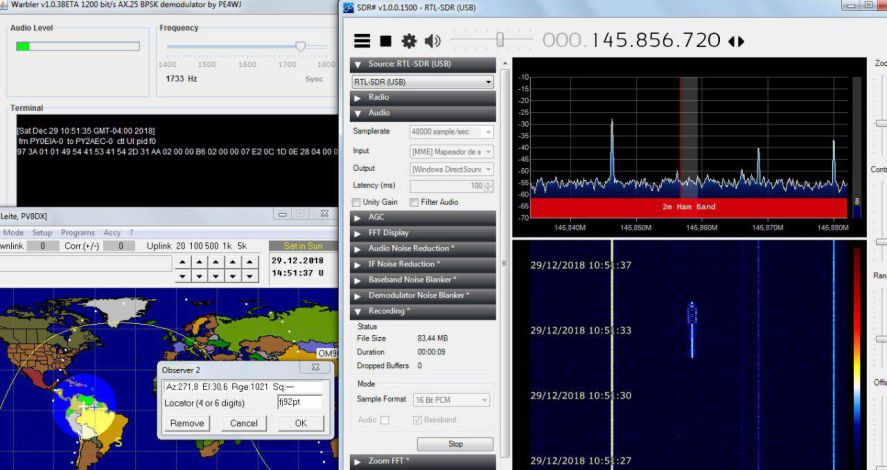The image size is (887, 470).
Task: Mute audio with the speaker icon
Action: [x=432, y=41]
